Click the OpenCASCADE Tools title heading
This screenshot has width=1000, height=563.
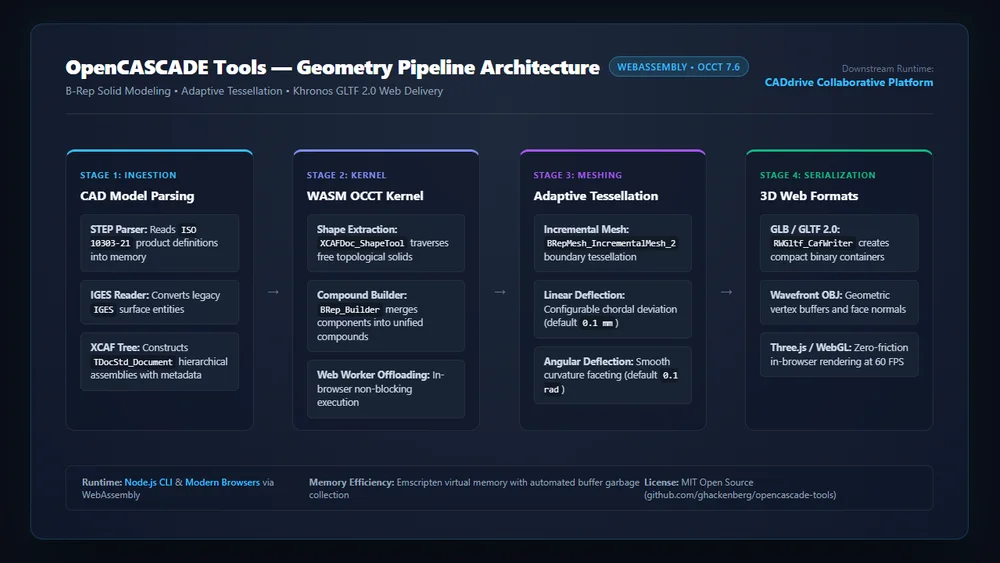332,67
